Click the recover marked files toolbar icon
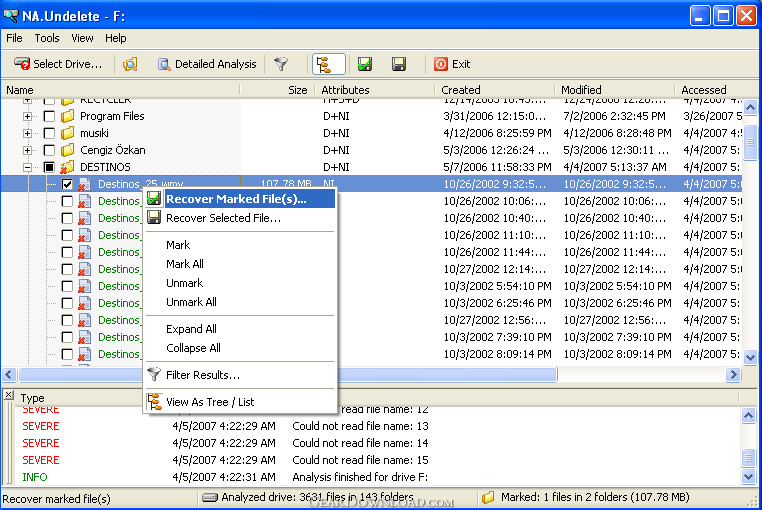 (x=364, y=64)
